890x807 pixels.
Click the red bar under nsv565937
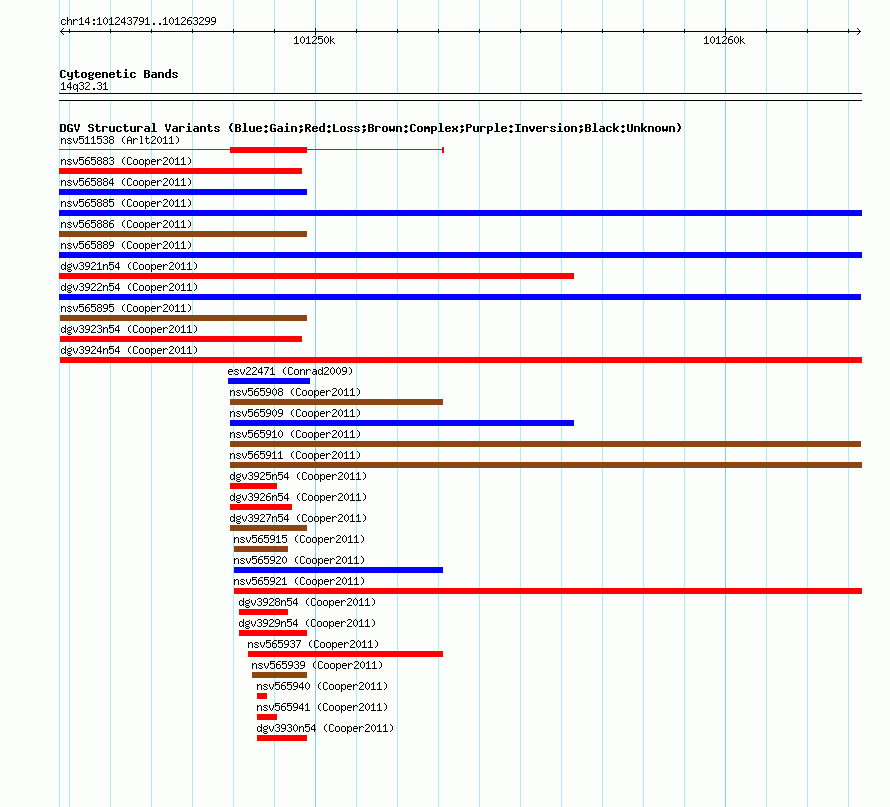345,654
